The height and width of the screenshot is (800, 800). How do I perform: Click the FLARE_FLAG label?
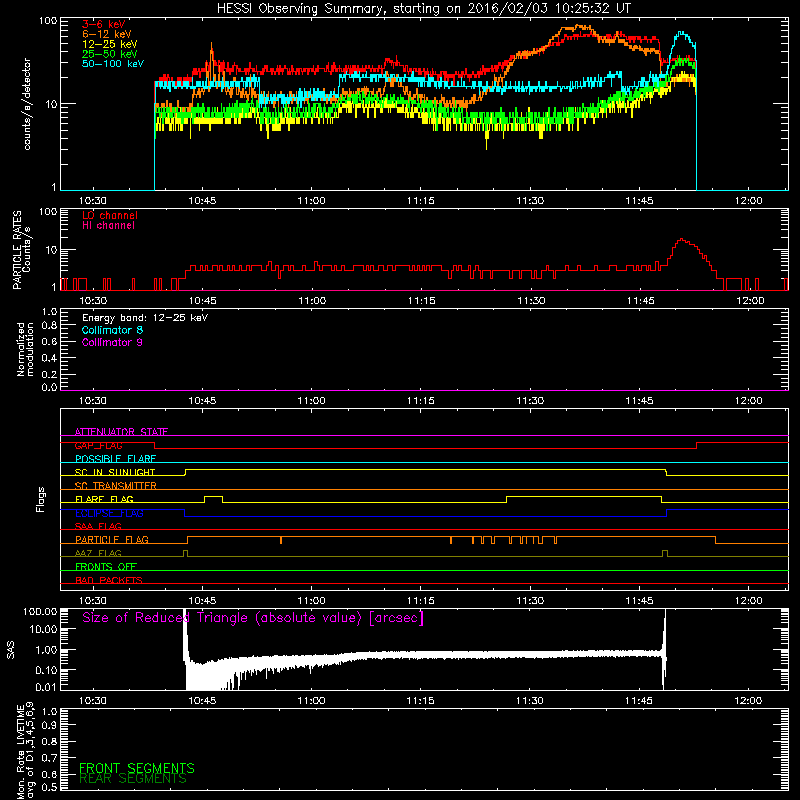[x=104, y=499]
